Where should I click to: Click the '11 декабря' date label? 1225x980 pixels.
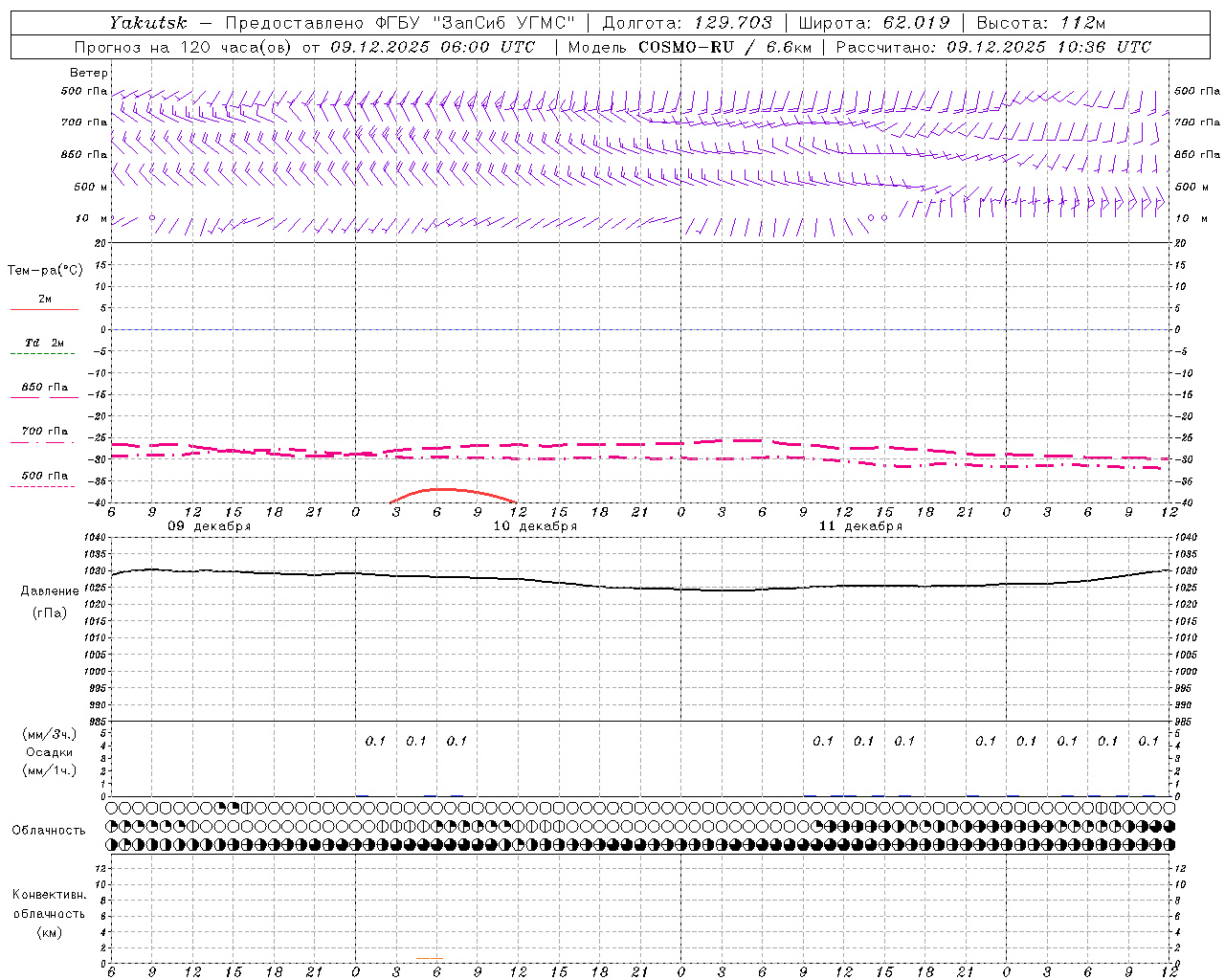[x=860, y=526]
